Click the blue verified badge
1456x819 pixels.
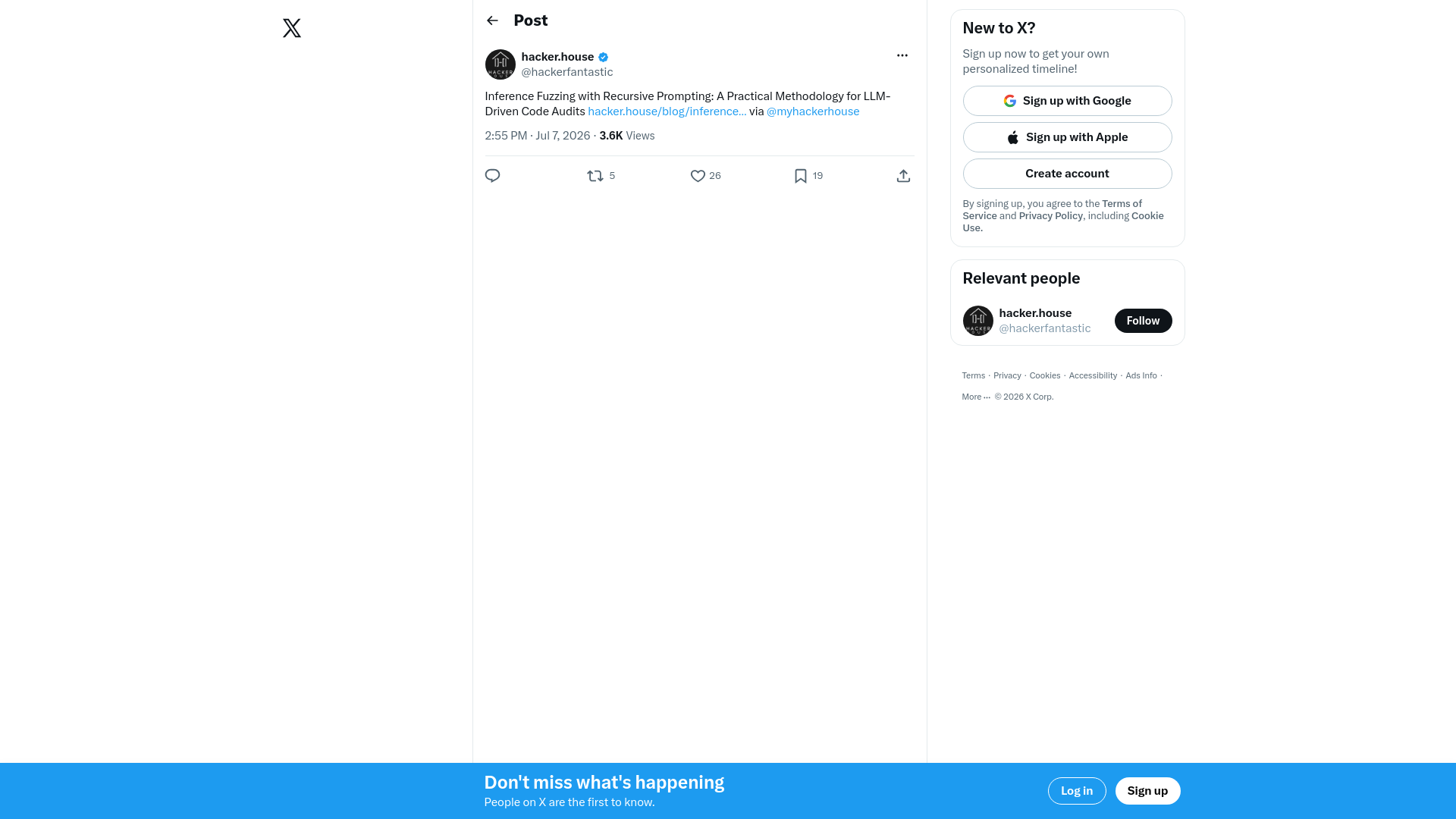(x=604, y=57)
